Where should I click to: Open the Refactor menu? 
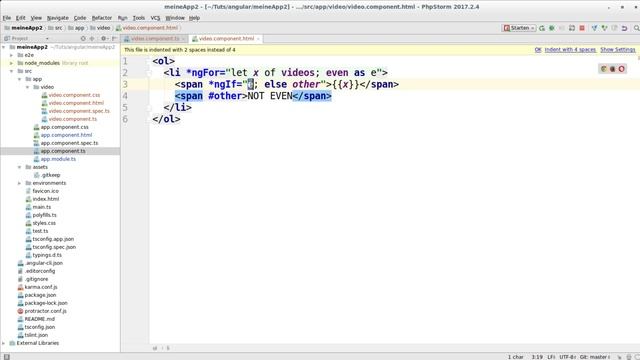102,18
